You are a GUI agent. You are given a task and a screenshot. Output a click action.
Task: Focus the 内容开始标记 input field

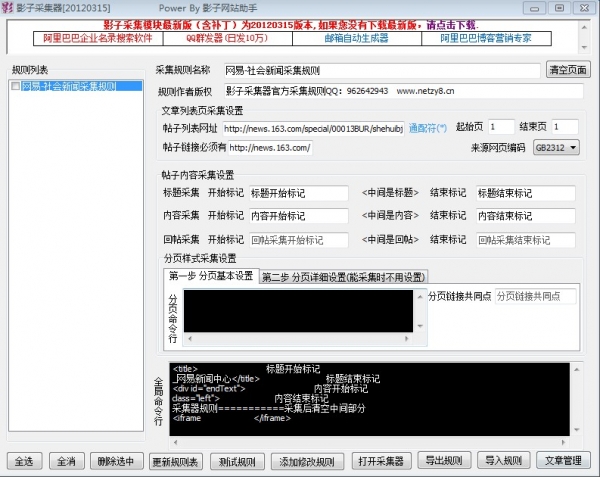(x=299, y=216)
